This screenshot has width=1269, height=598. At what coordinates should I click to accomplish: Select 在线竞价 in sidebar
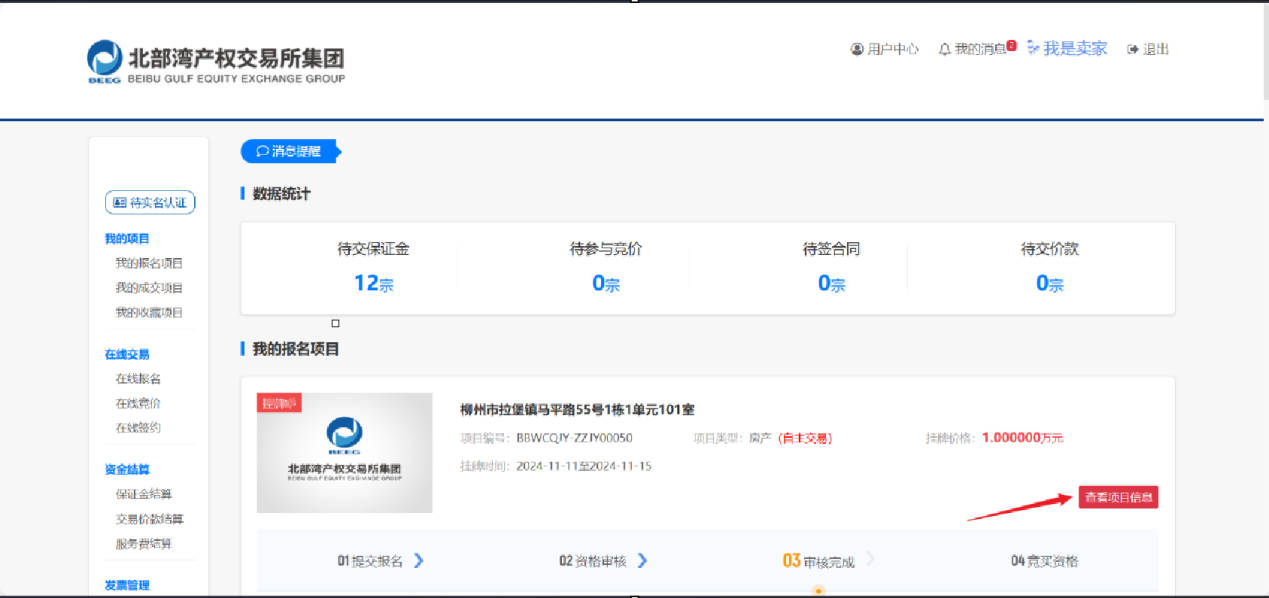pyautogui.click(x=138, y=404)
